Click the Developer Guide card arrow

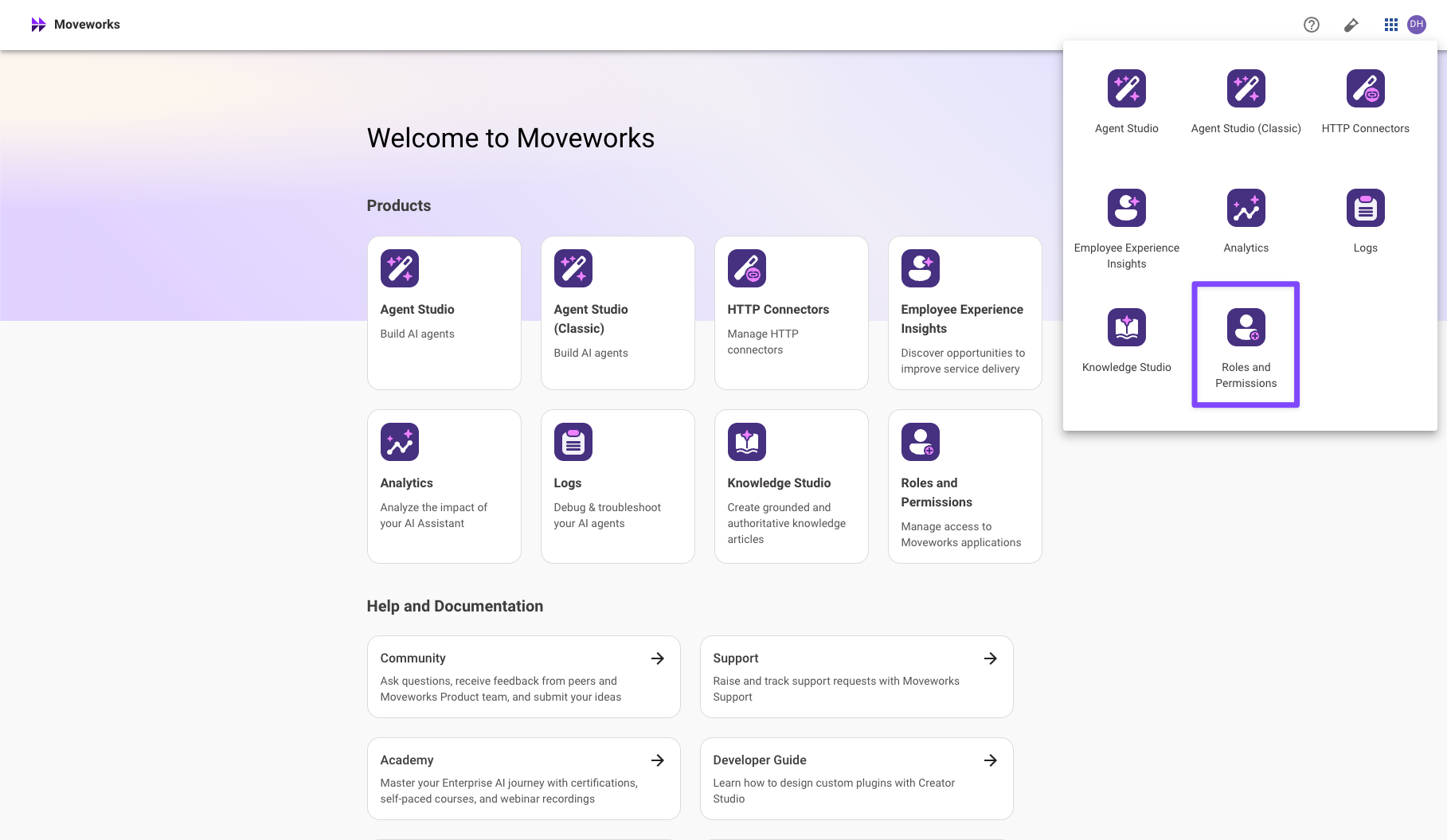[991, 760]
